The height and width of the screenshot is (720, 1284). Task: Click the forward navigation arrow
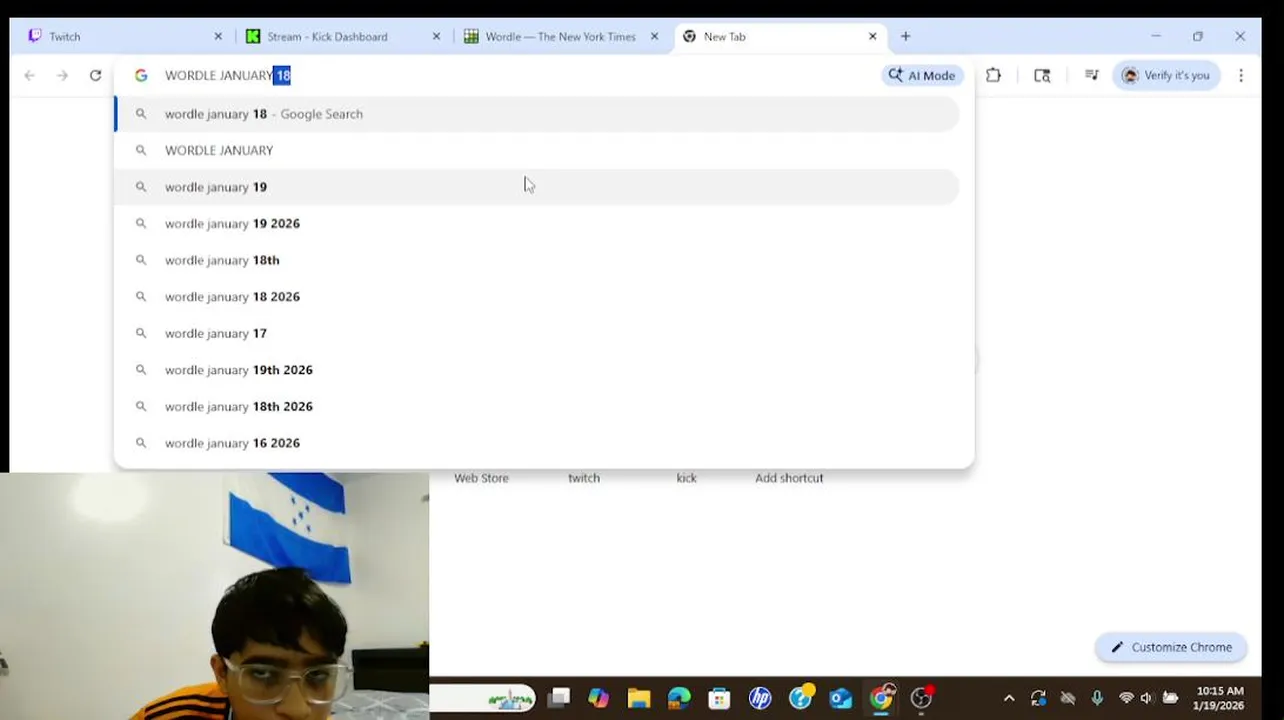pyautogui.click(x=62, y=75)
